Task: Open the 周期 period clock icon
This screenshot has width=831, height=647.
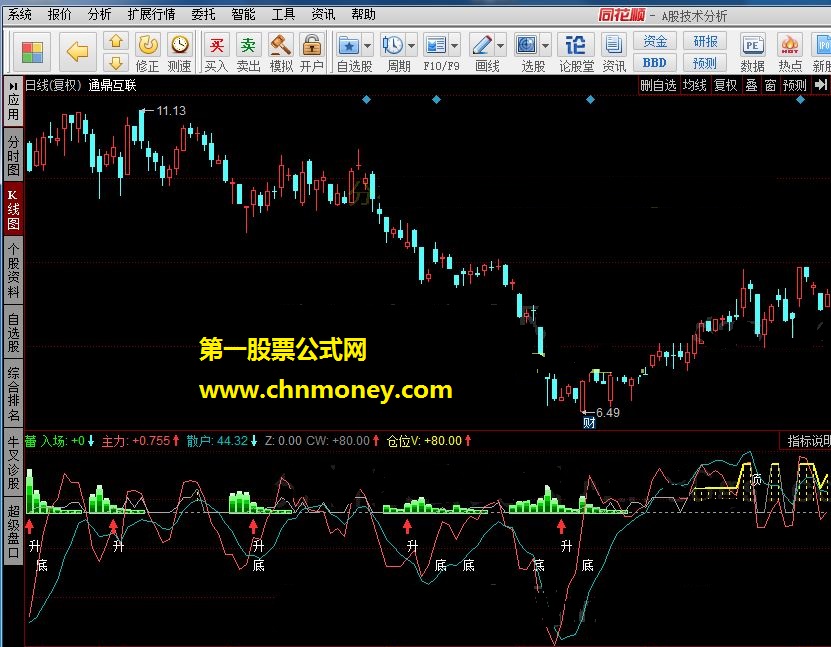Action: point(393,46)
